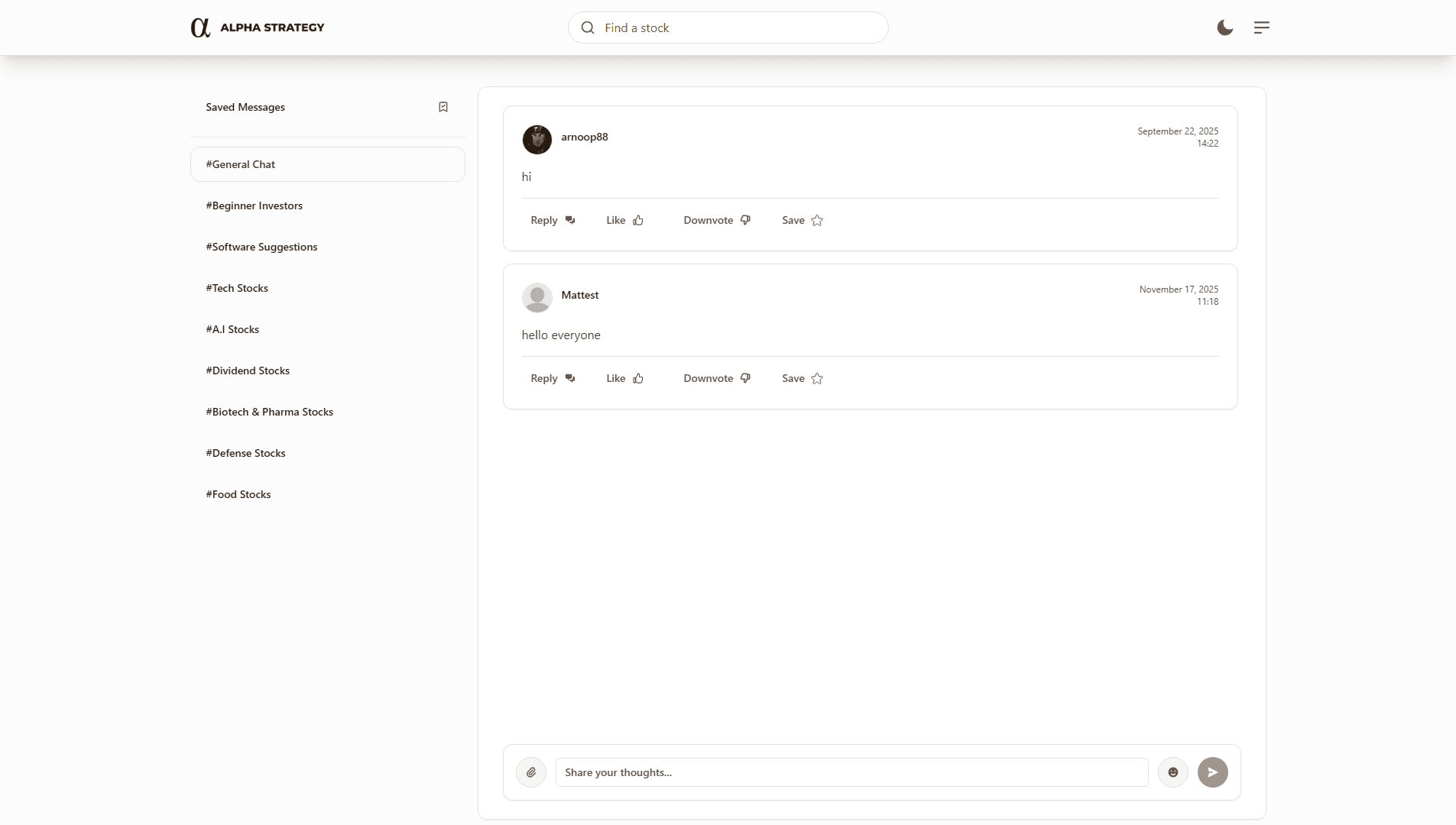Viewport: 1456px width, 825px height.
Task: Click the search magnifier icon
Action: pyautogui.click(x=587, y=27)
